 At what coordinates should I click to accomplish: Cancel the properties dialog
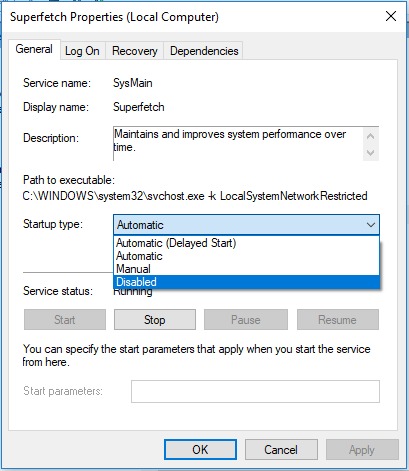click(x=281, y=449)
